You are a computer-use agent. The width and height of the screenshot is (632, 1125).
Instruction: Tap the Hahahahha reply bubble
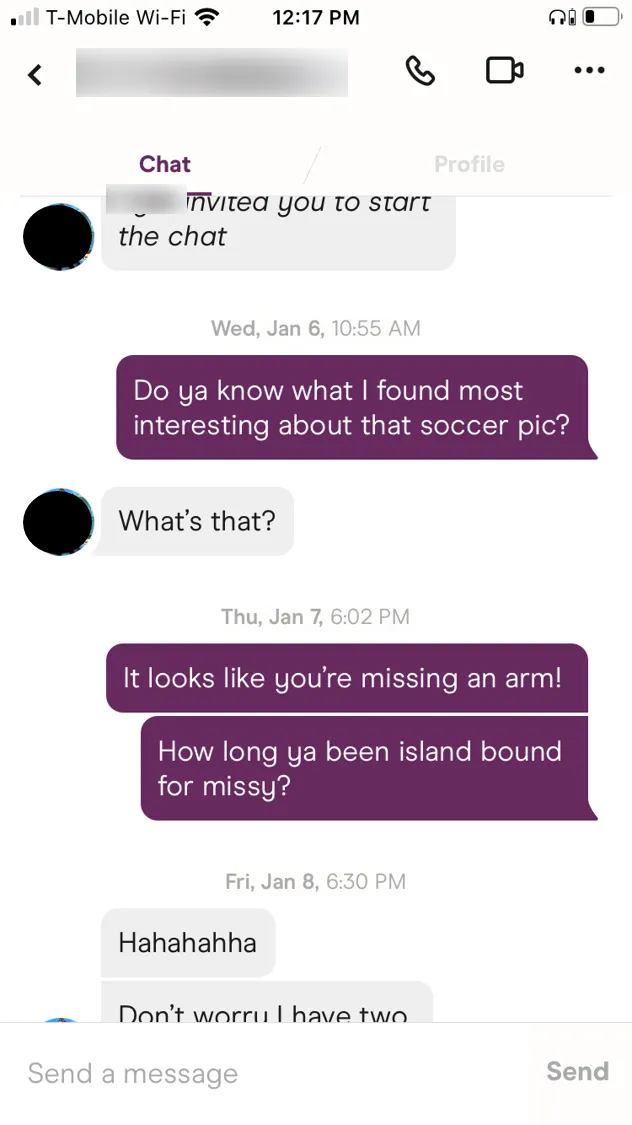point(188,942)
